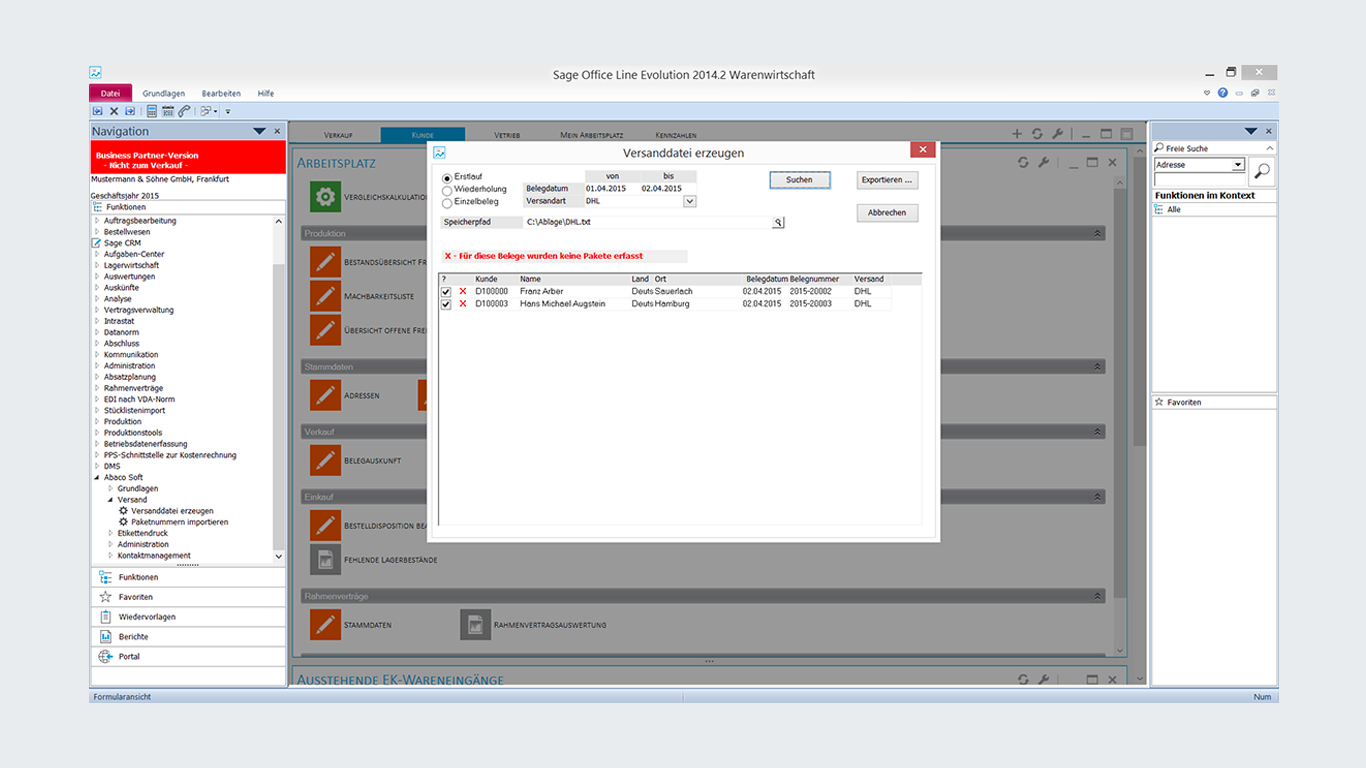Open the Bearbeiten menu
The height and width of the screenshot is (768, 1366).
(221, 93)
